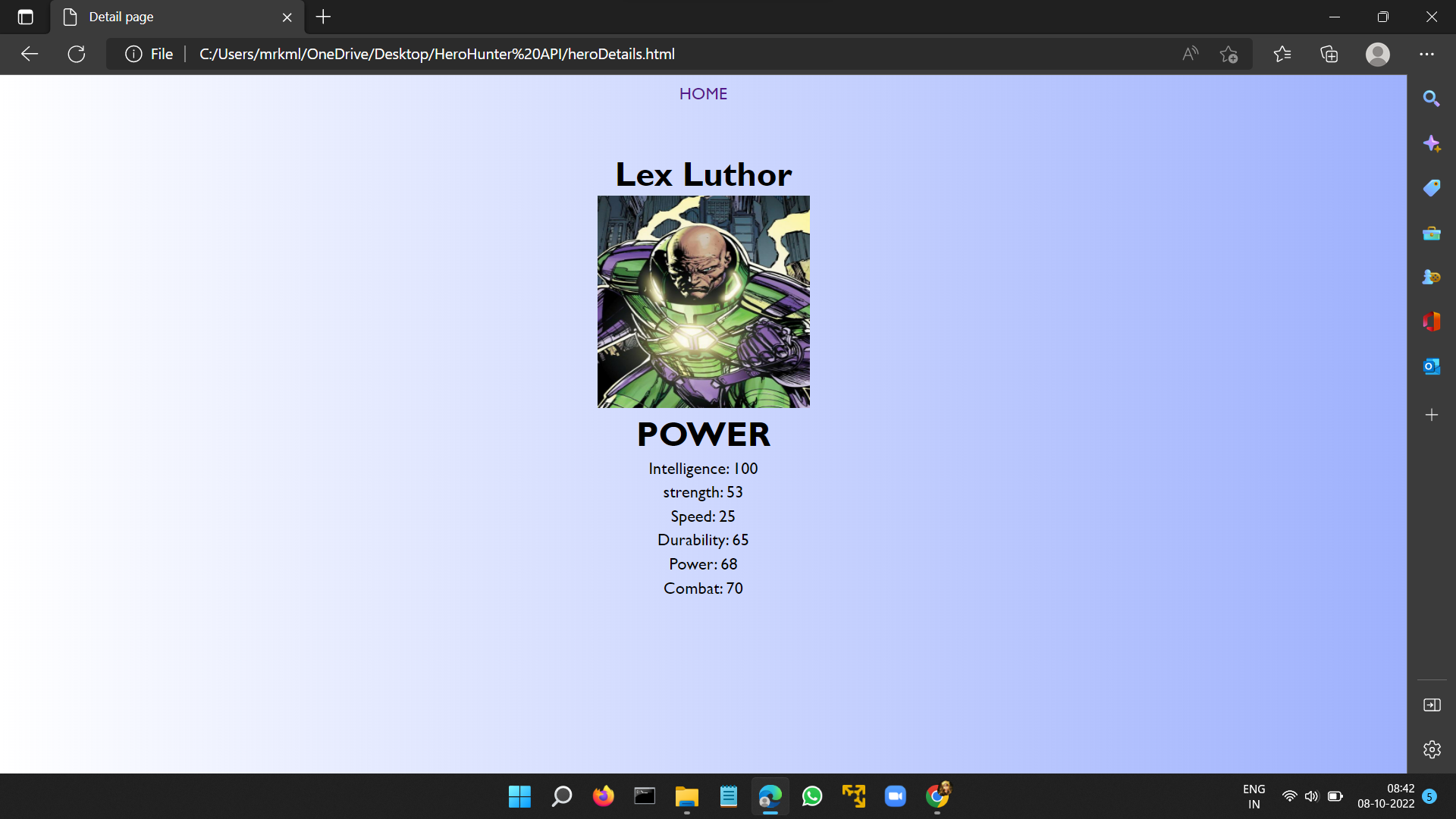1456x819 pixels.
Task: Click the Lex Luthor hero image
Action: point(703,302)
